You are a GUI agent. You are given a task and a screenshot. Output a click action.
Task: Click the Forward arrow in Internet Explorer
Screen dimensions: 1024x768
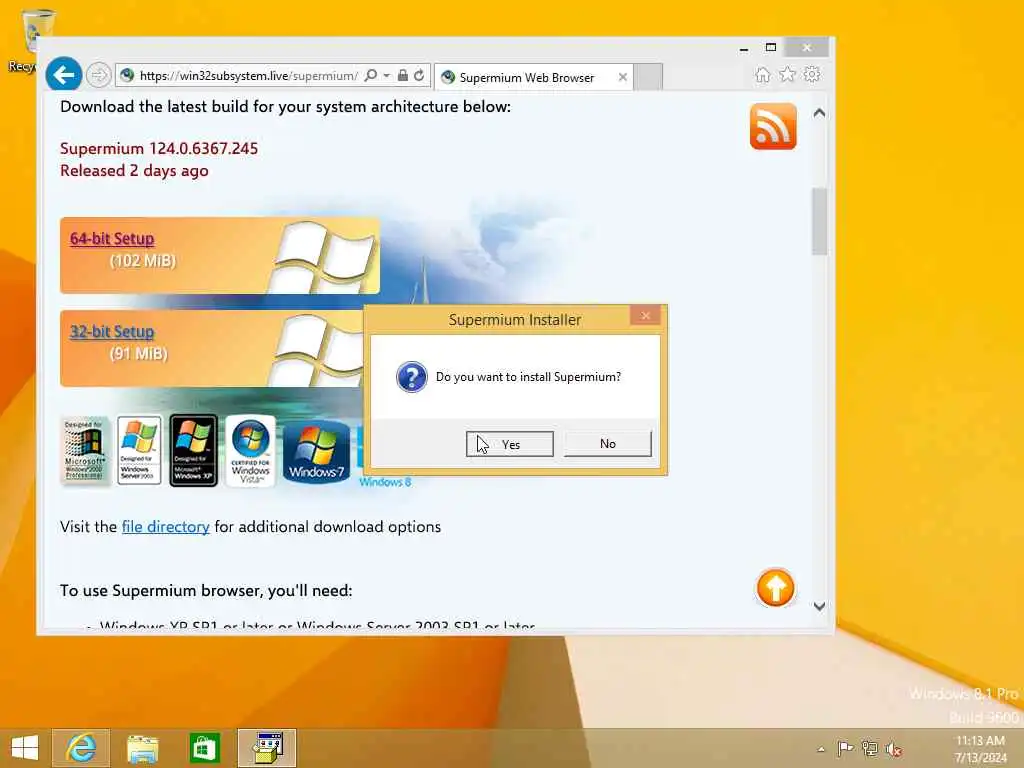(99, 75)
